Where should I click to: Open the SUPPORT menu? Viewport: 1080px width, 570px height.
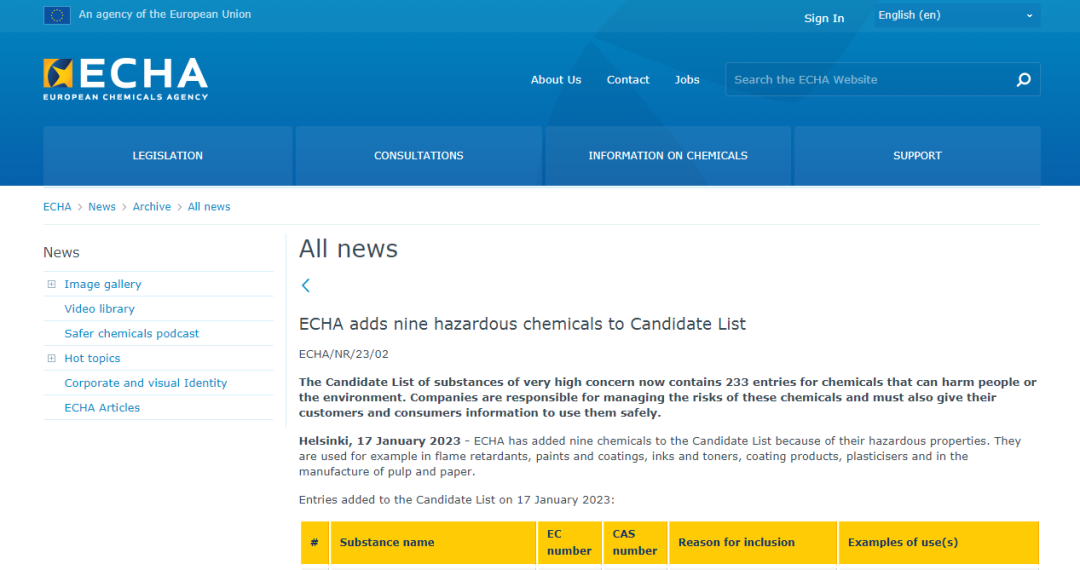[x=917, y=156]
